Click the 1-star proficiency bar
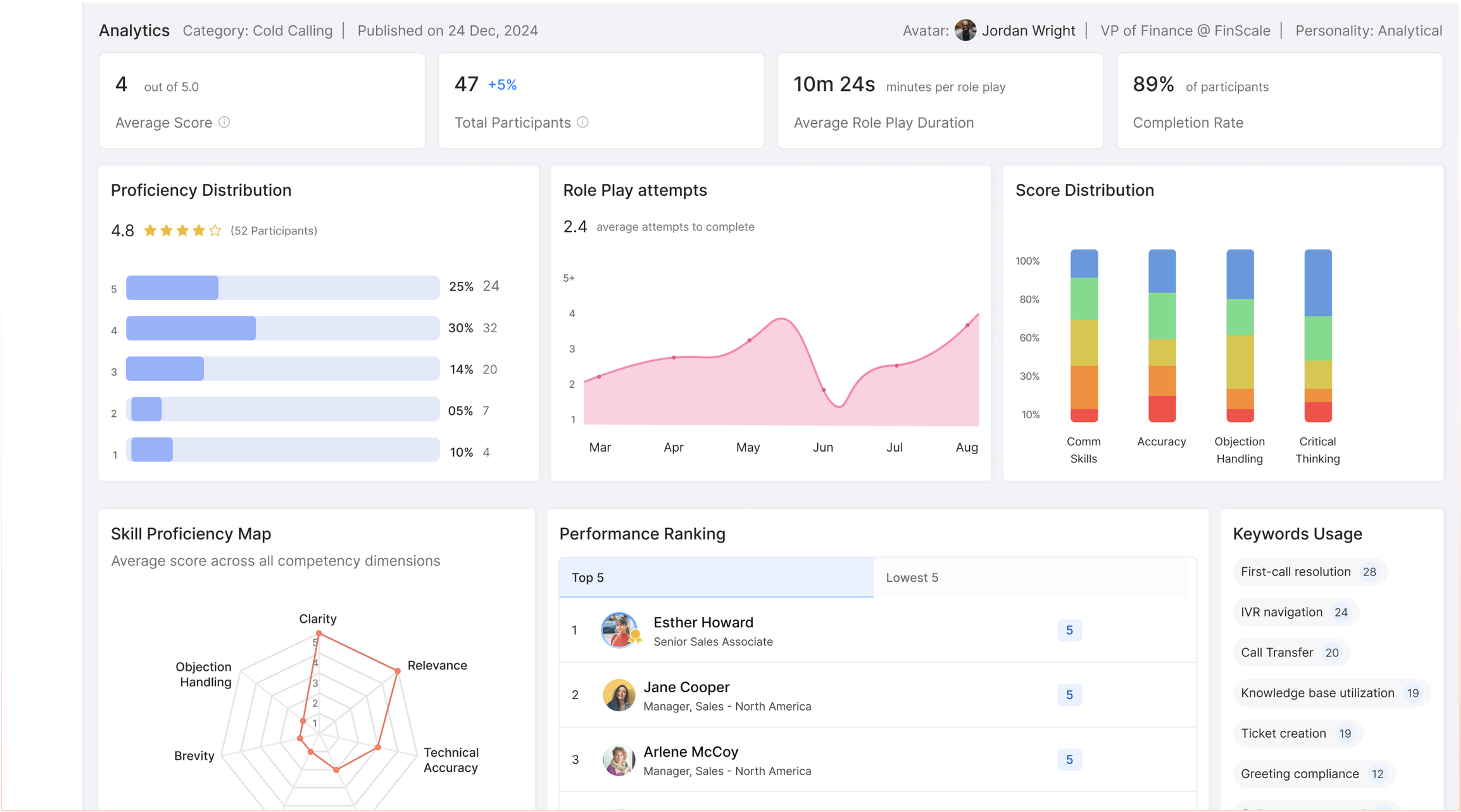The height and width of the screenshot is (812, 1461). point(282,449)
